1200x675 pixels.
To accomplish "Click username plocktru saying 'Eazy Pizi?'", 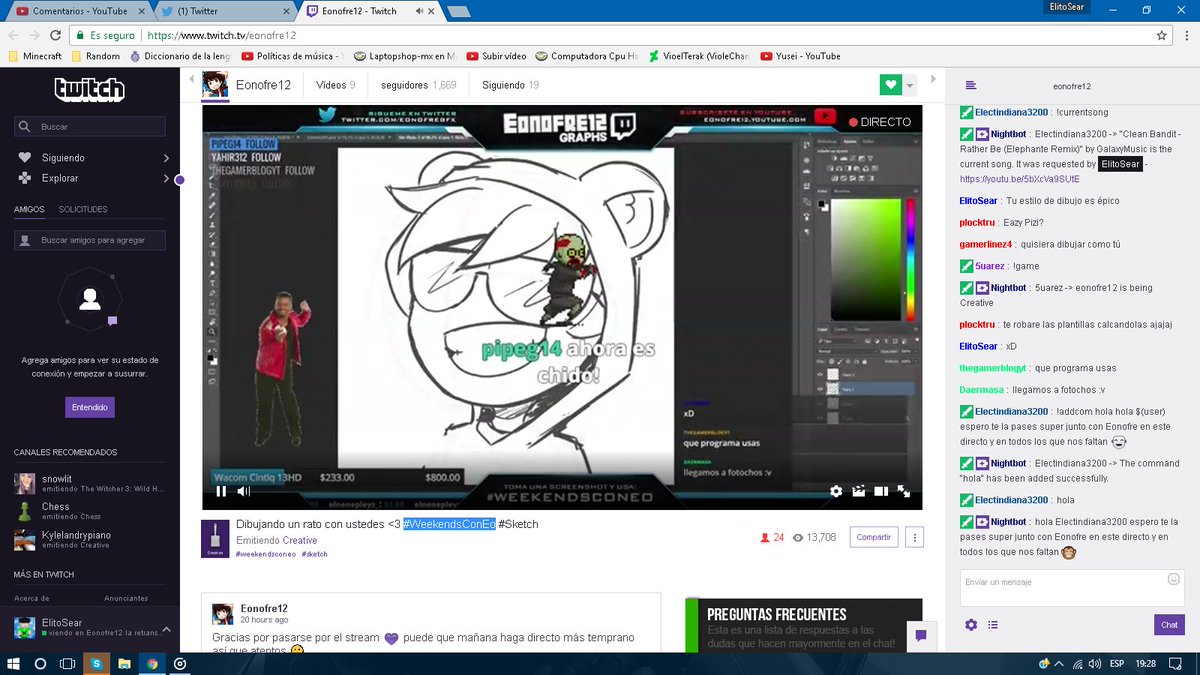I will click(x=976, y=222).
